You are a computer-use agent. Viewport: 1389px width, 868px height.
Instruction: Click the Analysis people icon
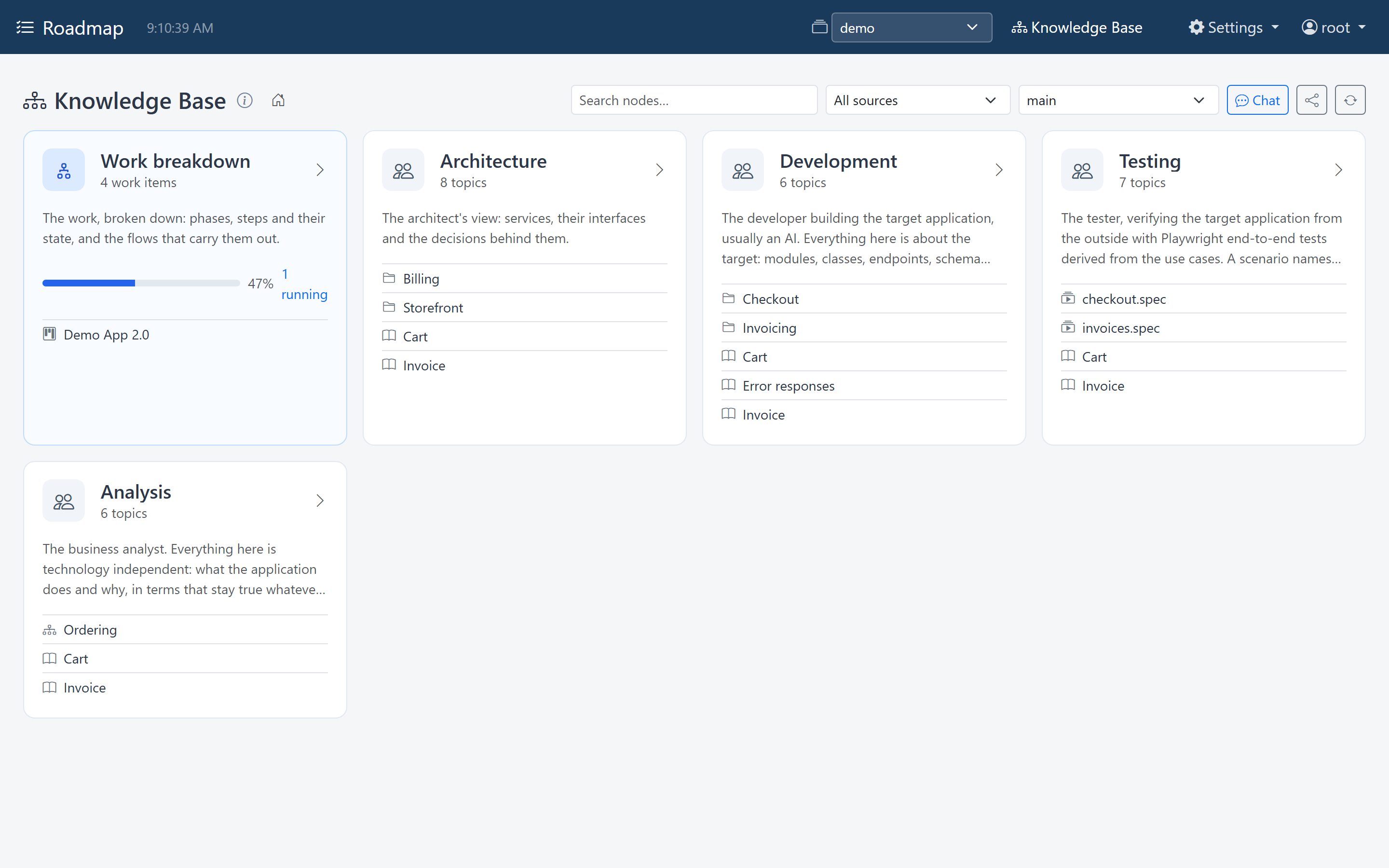[x=64, y=501]
